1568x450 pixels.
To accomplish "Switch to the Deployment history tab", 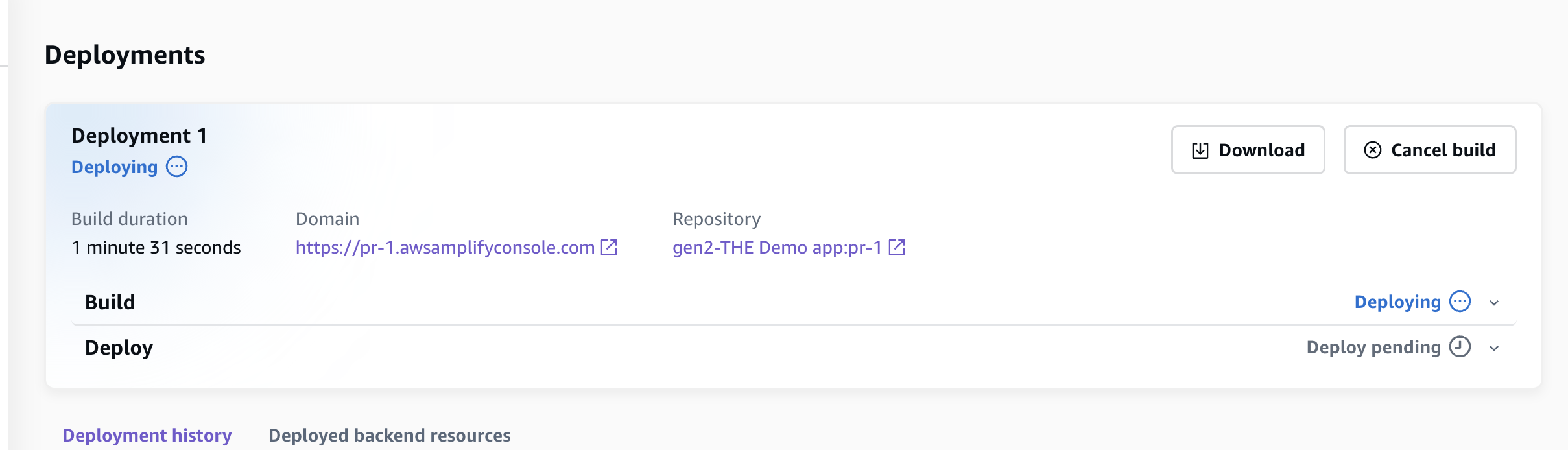I will pos(147,435).
